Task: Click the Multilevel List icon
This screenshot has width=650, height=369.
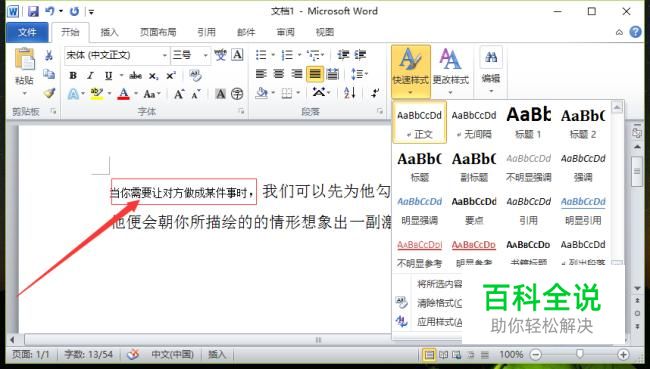Action: coord(313,55)
